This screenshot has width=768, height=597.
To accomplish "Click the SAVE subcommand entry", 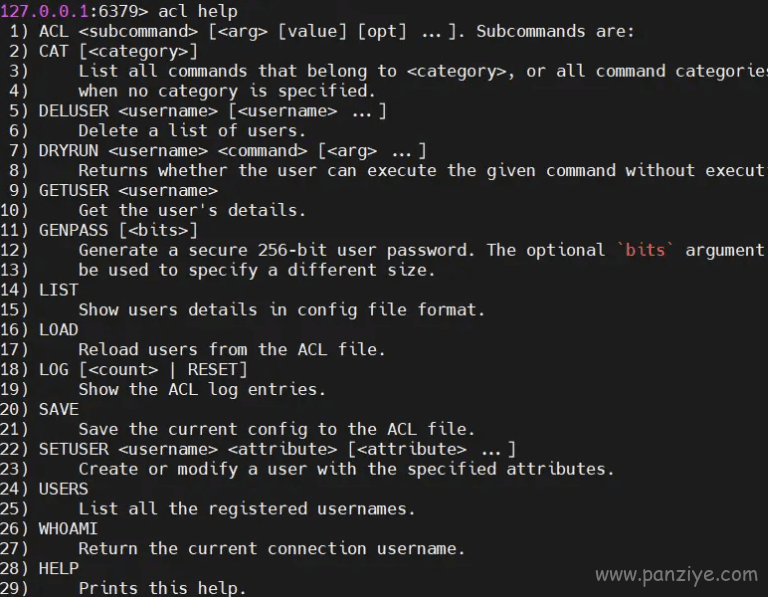I will click(x=58, y=409).
